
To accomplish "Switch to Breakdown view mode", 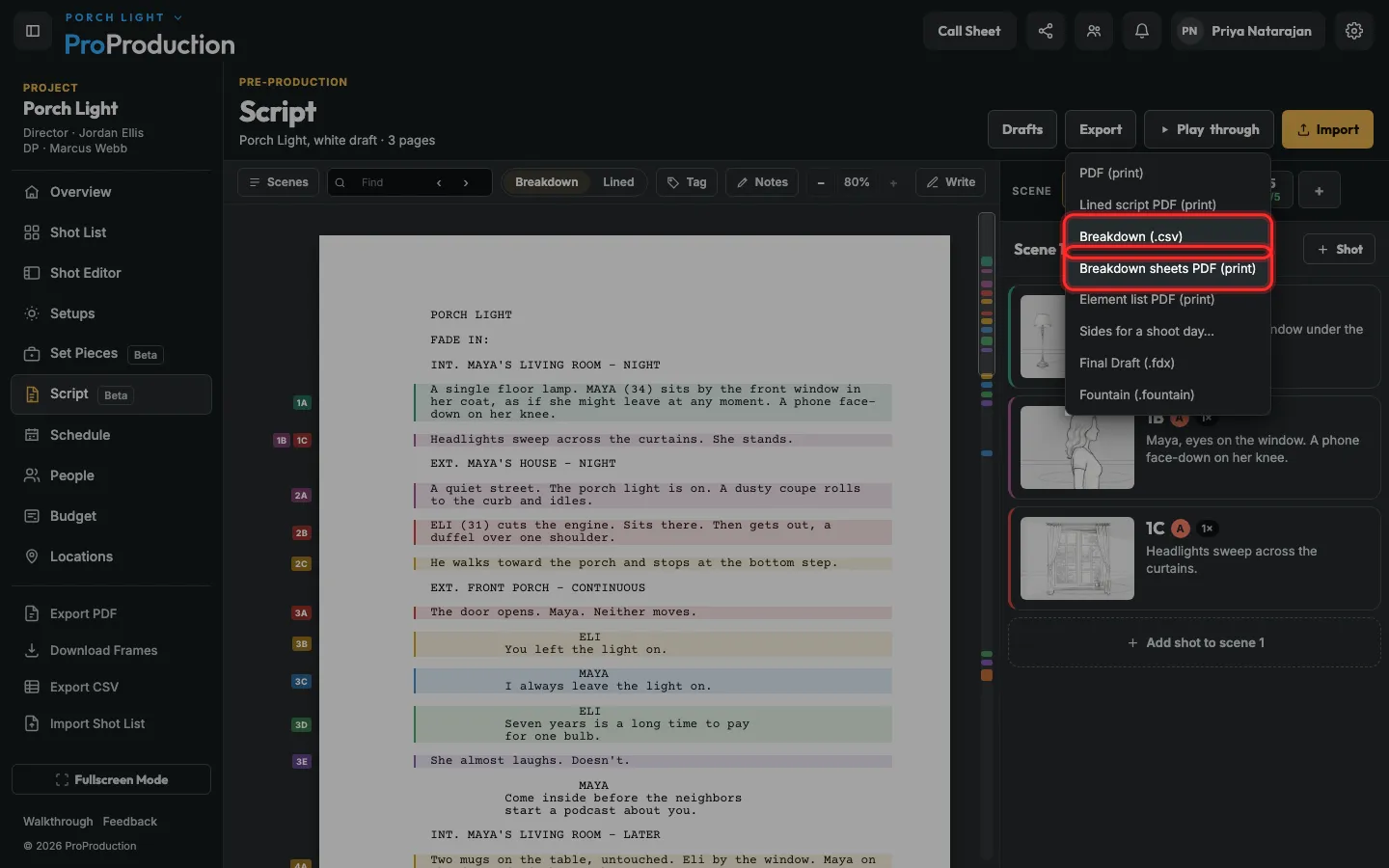I will [546, 182].
